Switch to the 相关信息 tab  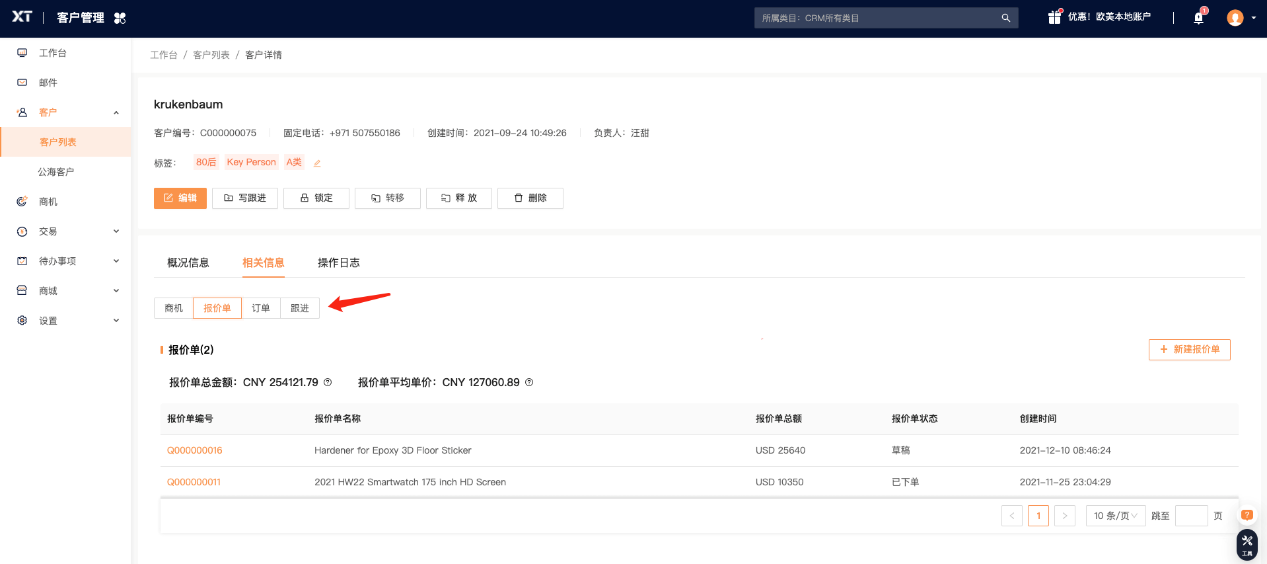(263, 263)
